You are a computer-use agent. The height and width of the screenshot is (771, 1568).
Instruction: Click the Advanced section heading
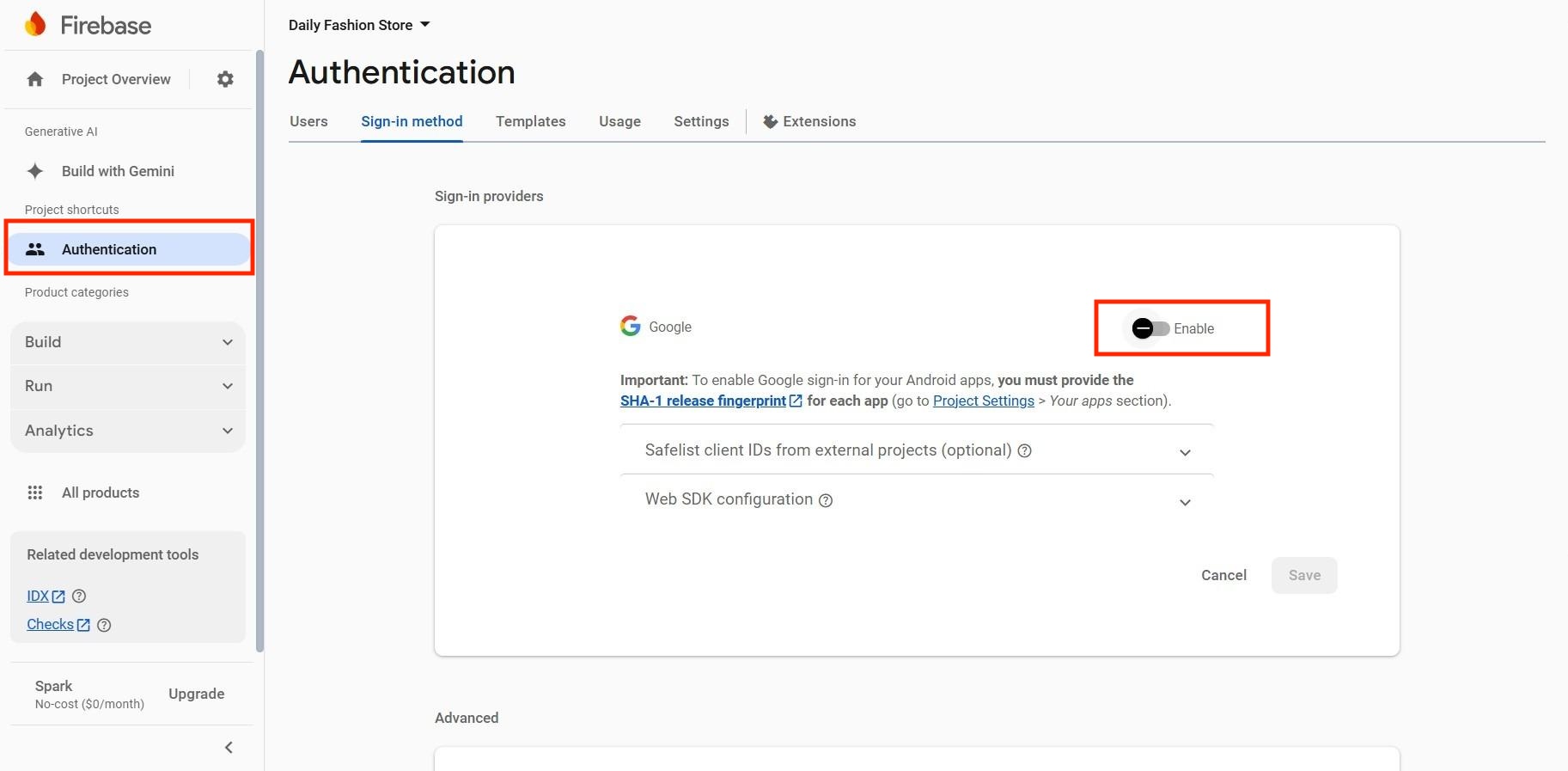point(467,718)
